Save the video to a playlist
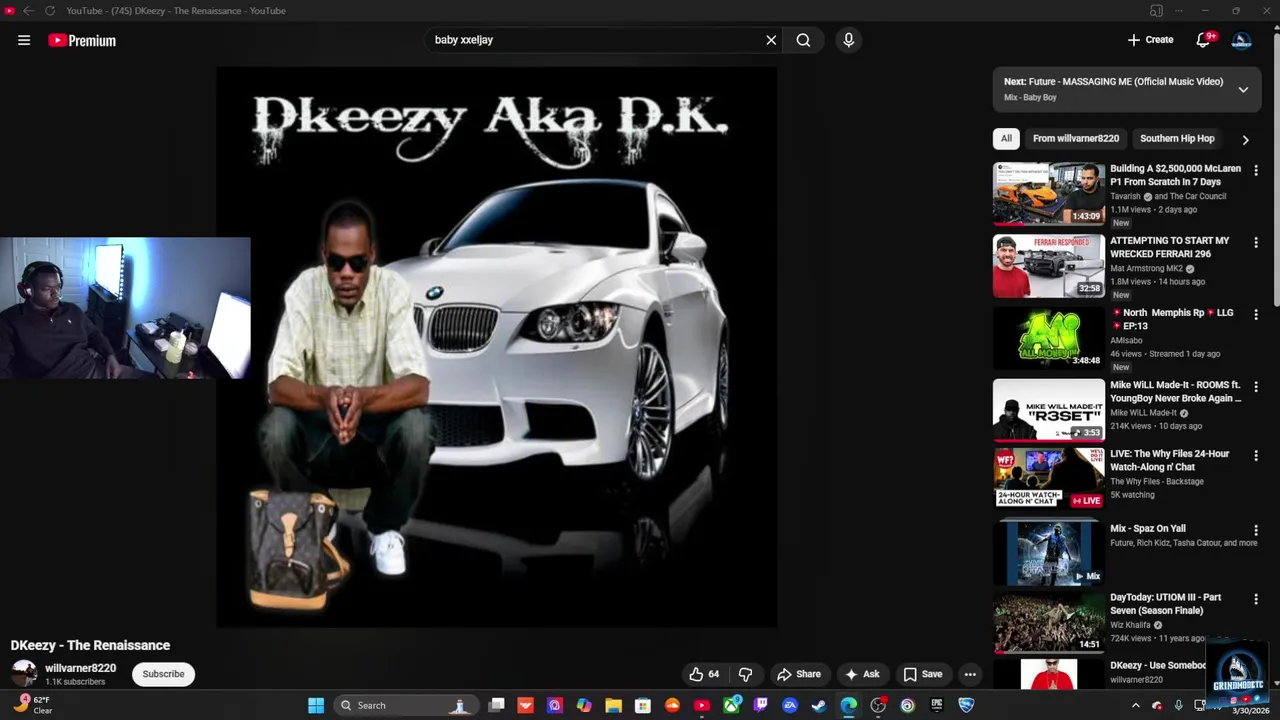Image resolution: width=1280 pixels, height=720 pixels. tap(922, 674)
